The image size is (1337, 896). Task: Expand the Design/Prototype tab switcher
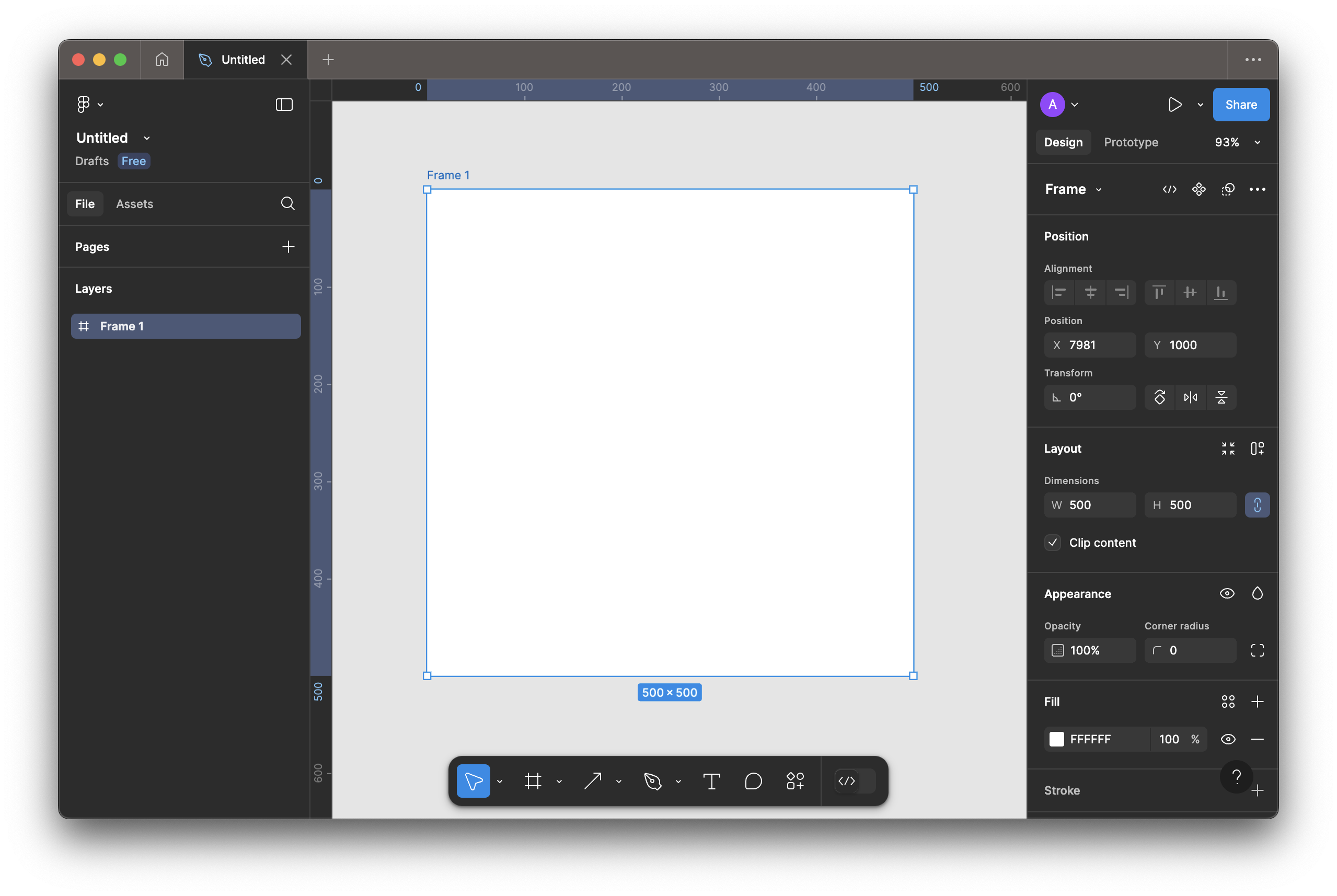(1259, 142)
